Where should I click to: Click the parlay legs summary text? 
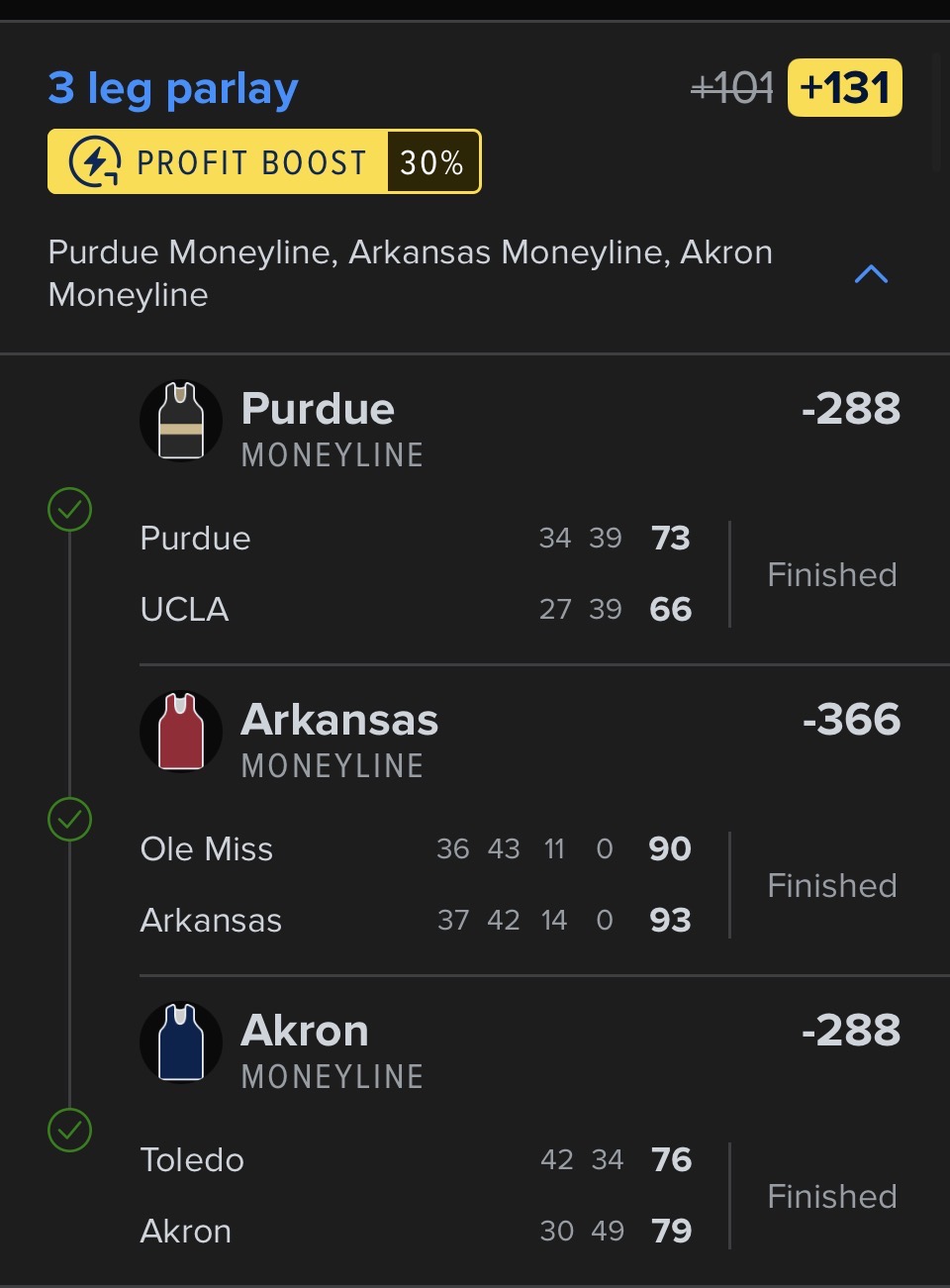(410, 273)
